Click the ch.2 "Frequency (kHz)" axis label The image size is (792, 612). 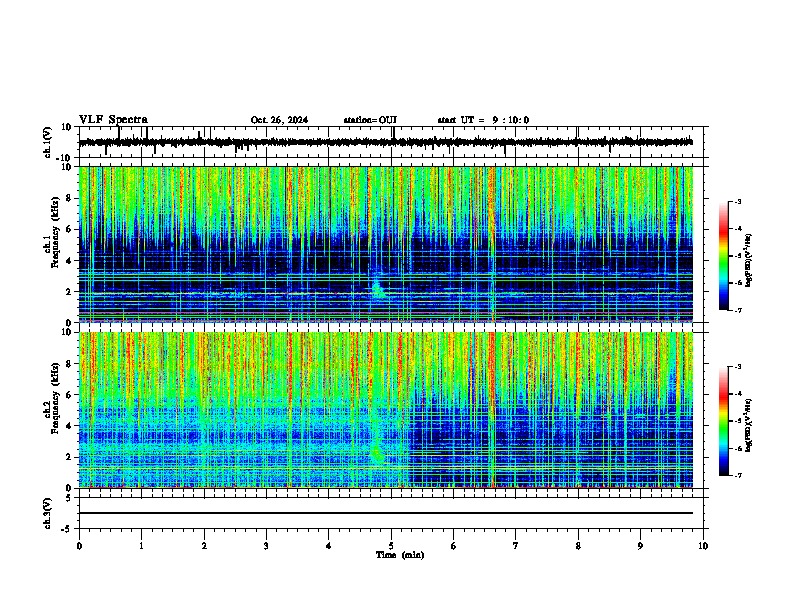point(56,397)
